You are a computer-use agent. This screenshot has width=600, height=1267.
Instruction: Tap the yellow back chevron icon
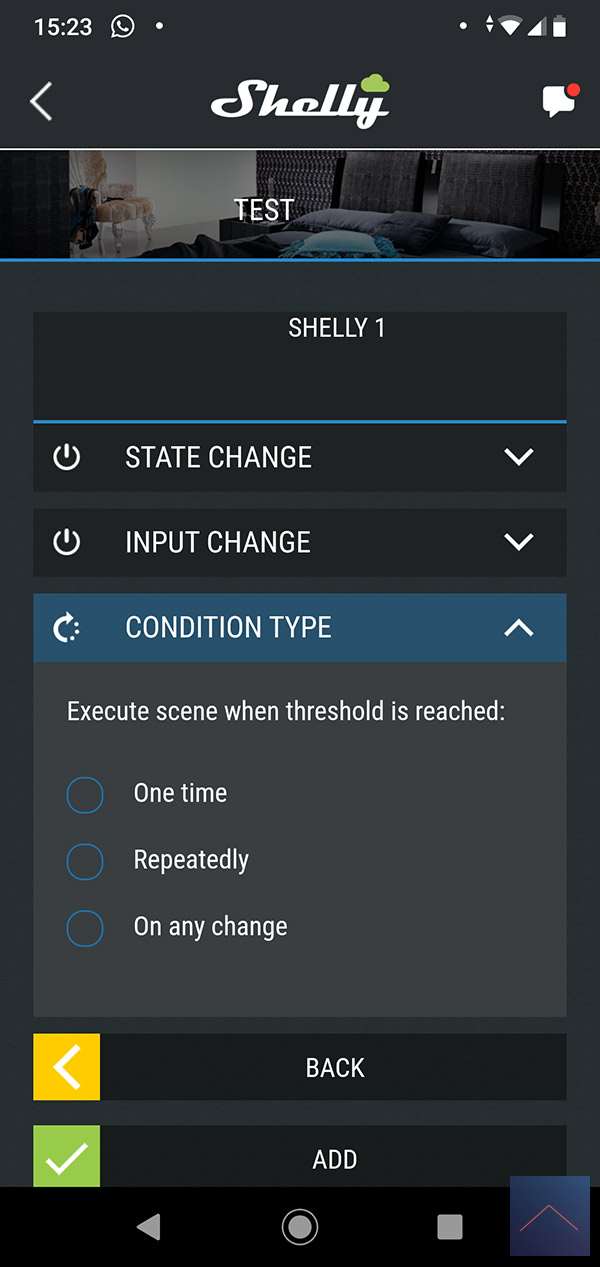67,1067
